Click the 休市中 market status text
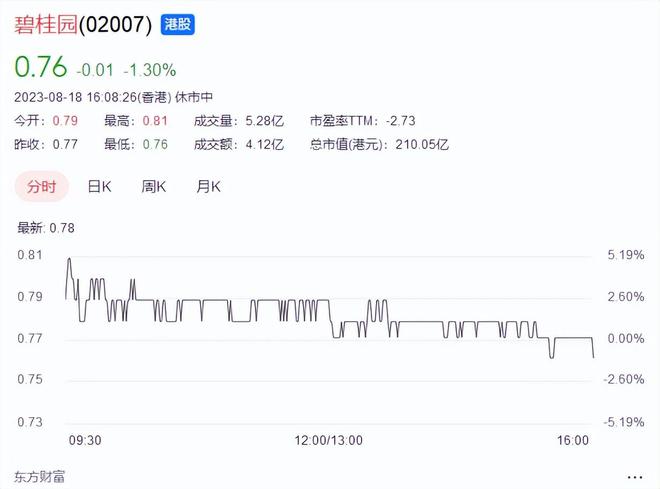 (x=194, y=98)
